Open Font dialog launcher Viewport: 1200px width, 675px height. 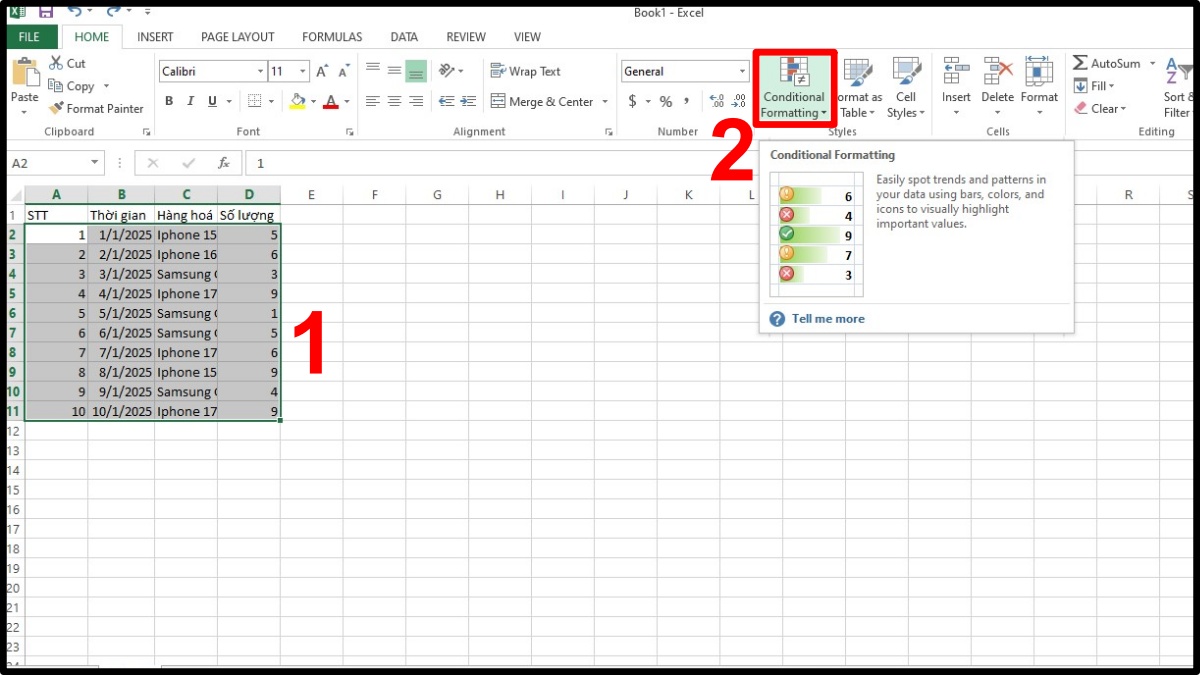tap(350, 132)
